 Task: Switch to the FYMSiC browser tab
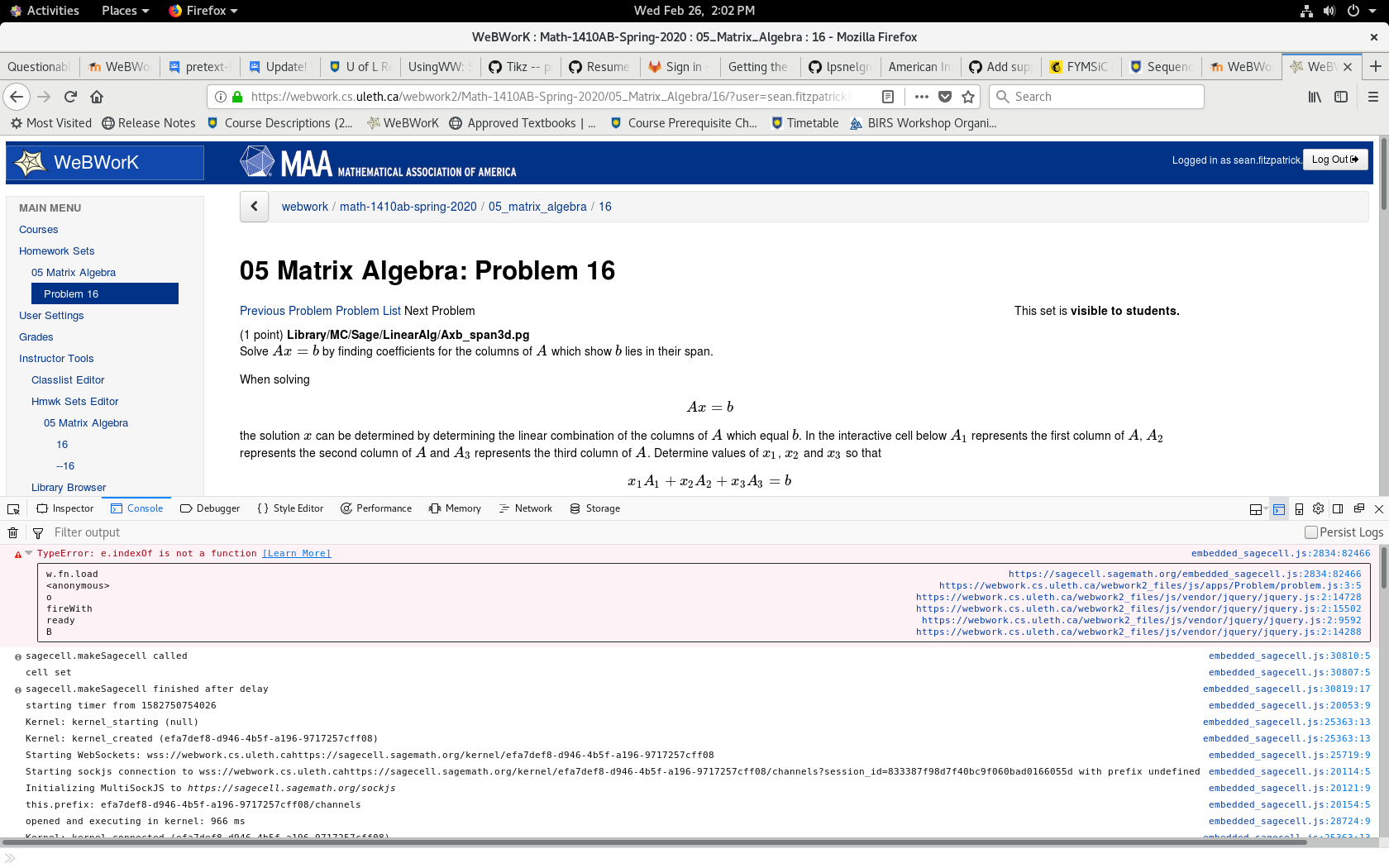(1080, 67)
